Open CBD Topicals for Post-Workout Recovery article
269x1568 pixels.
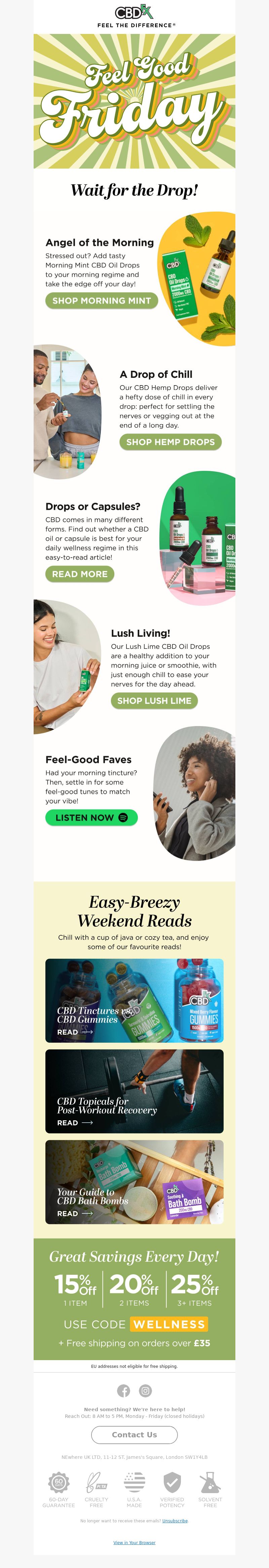(134, 1091)
